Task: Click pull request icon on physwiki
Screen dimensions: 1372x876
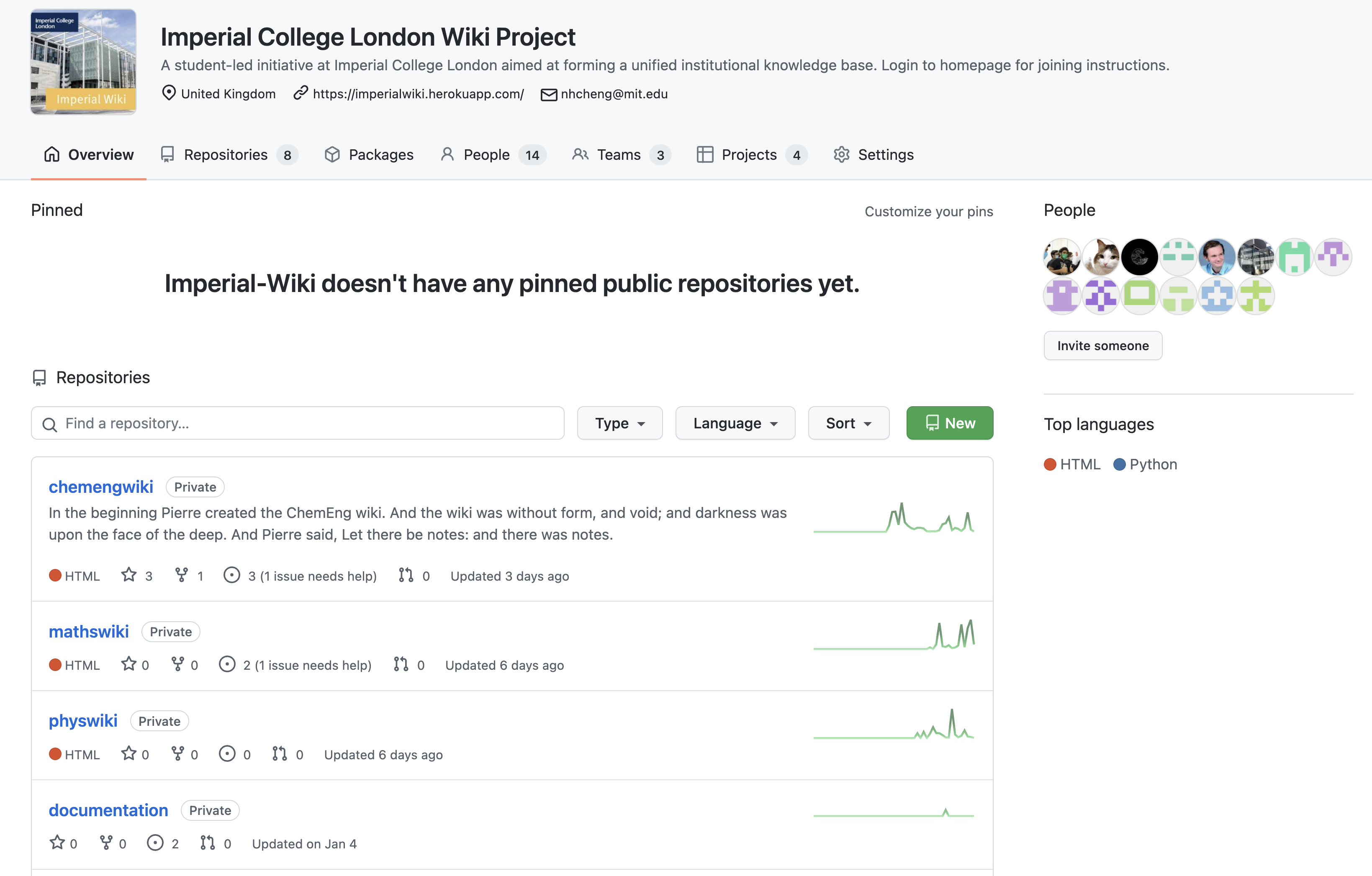Action: click(x=279, y=753)
